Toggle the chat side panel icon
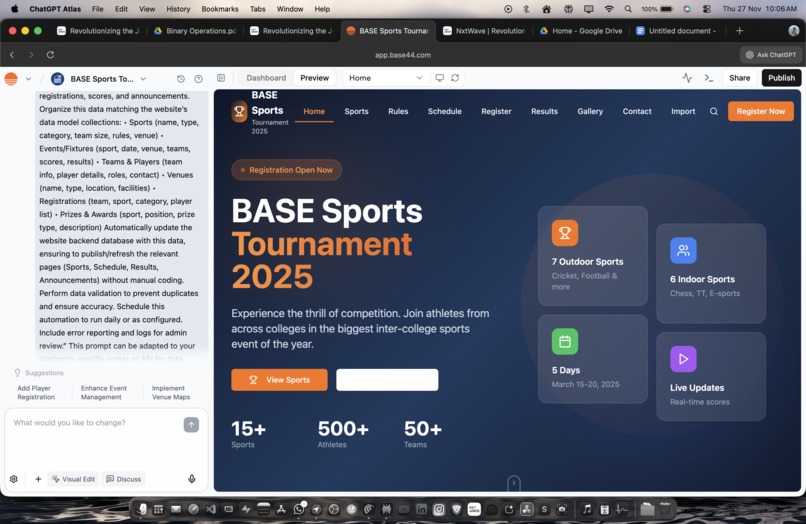The image size is (806, 524). (221, 78)
